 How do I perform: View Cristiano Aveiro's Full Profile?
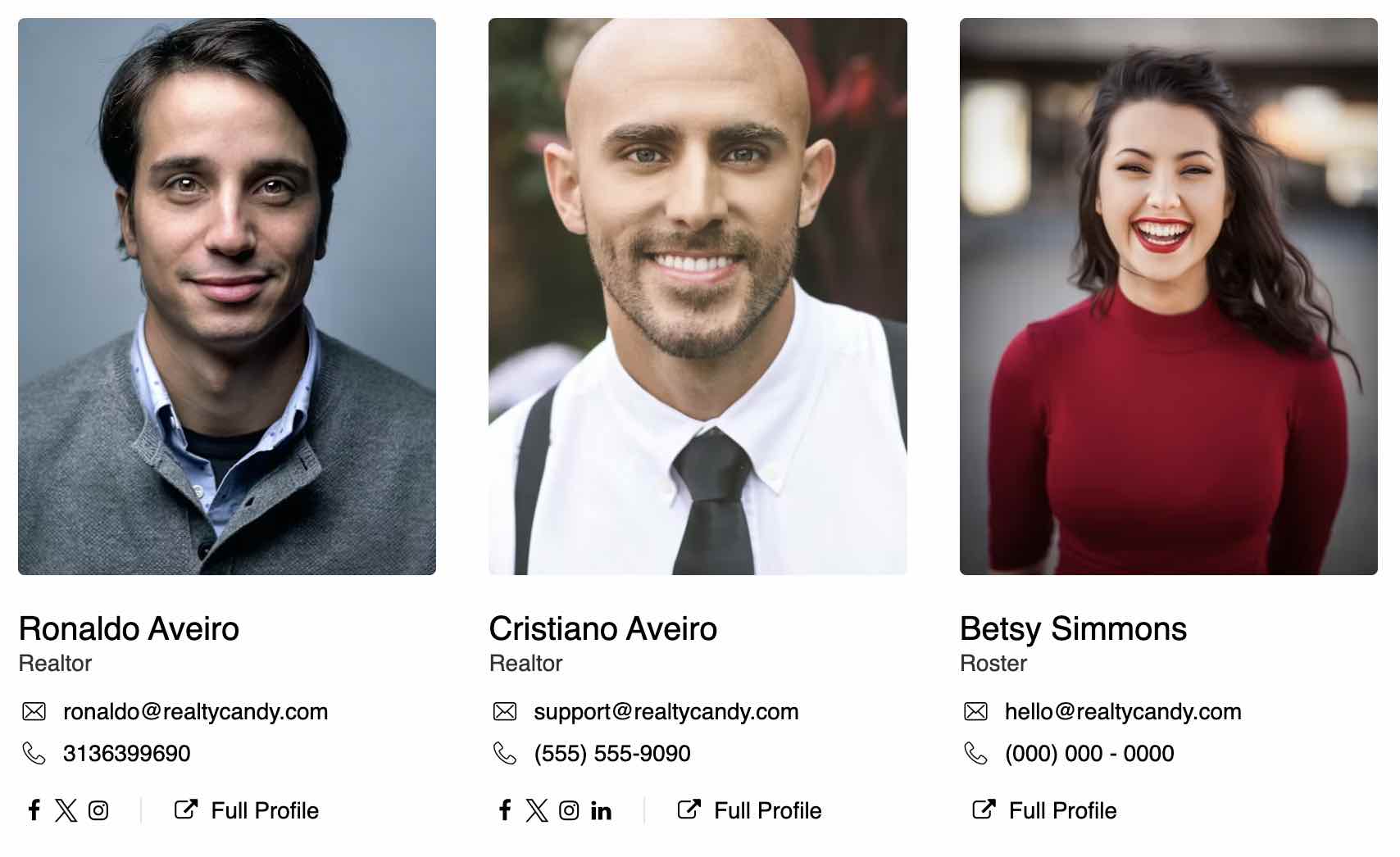(750, 810)
